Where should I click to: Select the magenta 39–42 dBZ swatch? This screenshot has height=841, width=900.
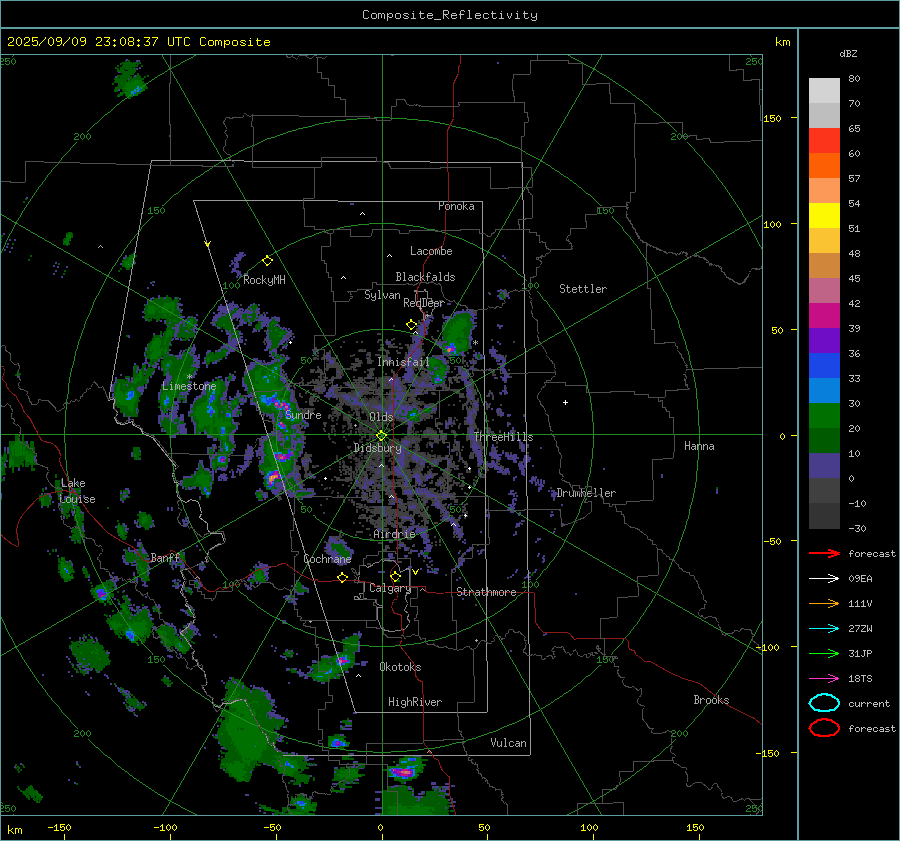(824, 316)
